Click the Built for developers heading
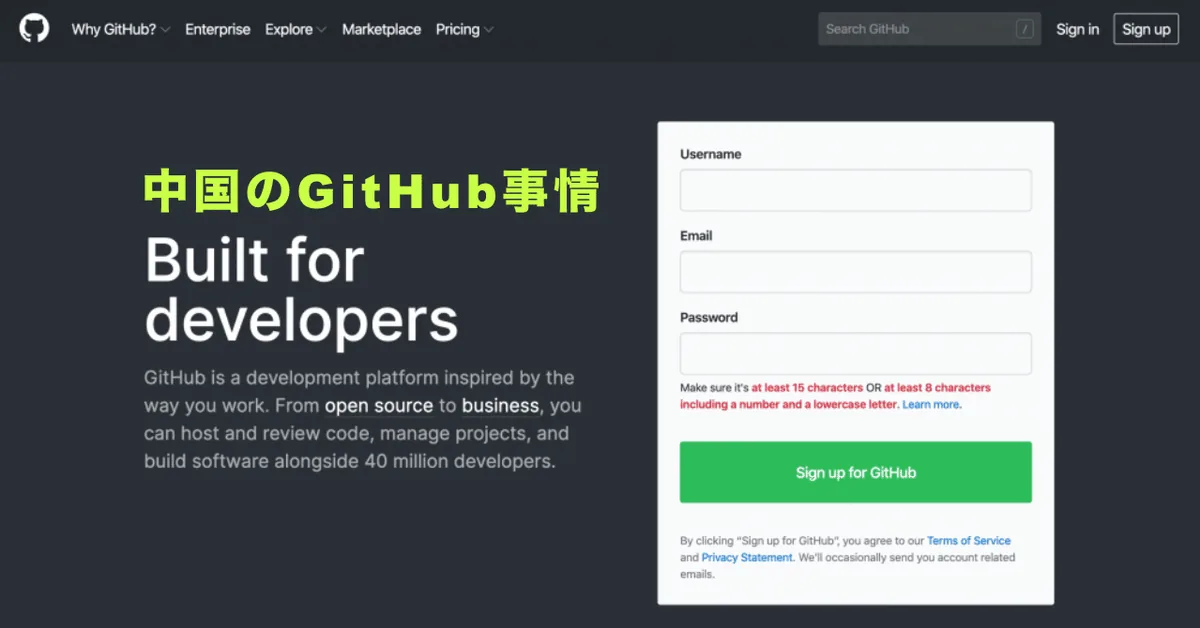 pyautogui.click(x=301, y=290)
